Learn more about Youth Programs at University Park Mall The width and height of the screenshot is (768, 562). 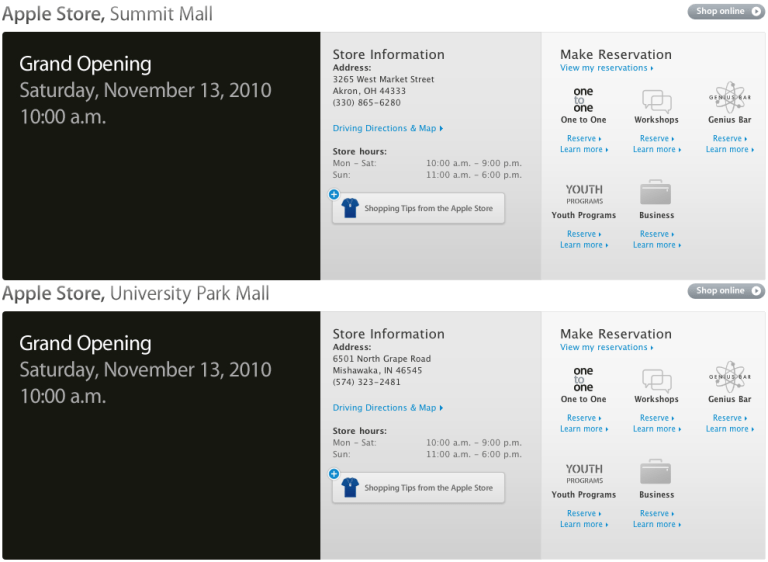584,524
